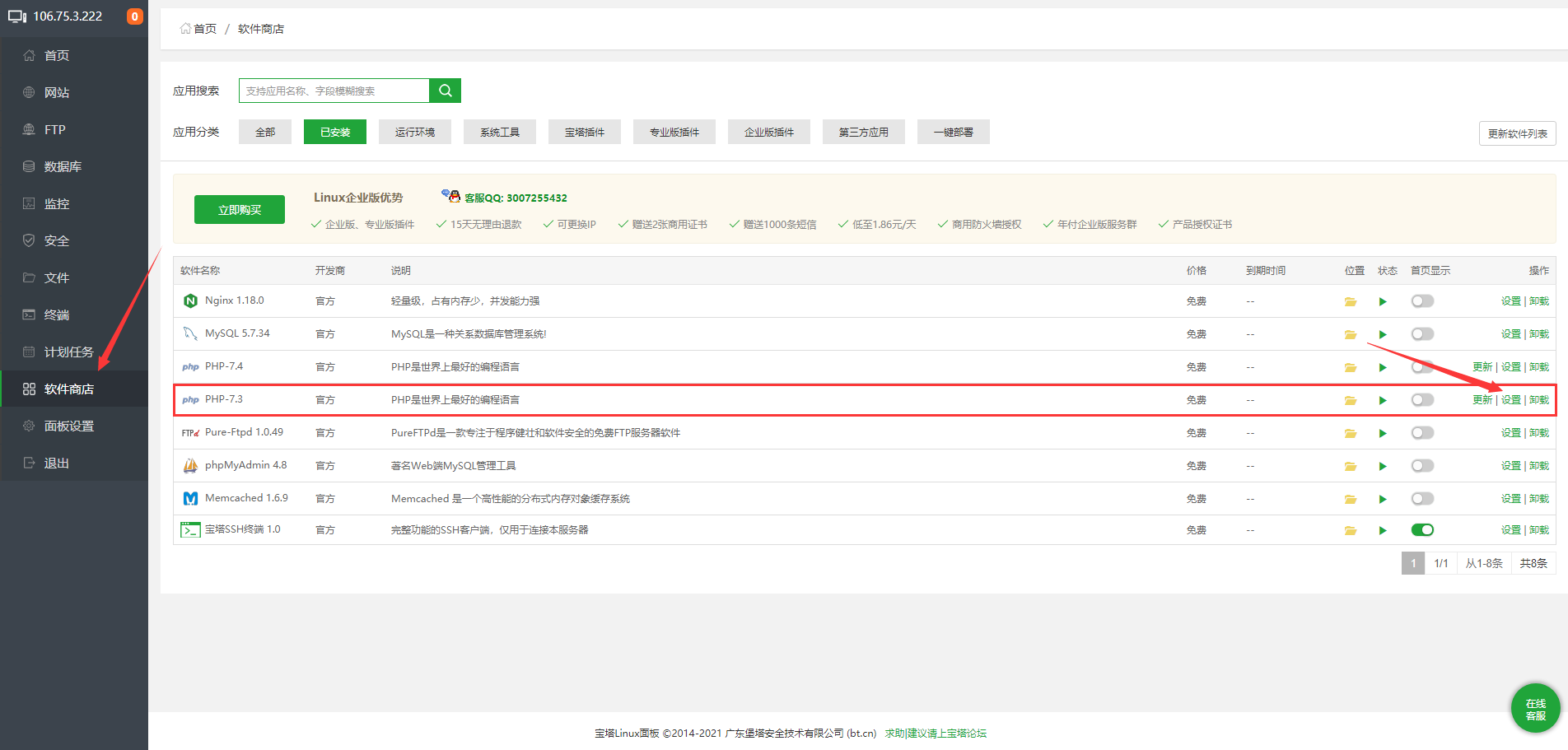Click the 更新软件列表 button
Viewport: 1568px width, 750px height.
(1518, 133)
